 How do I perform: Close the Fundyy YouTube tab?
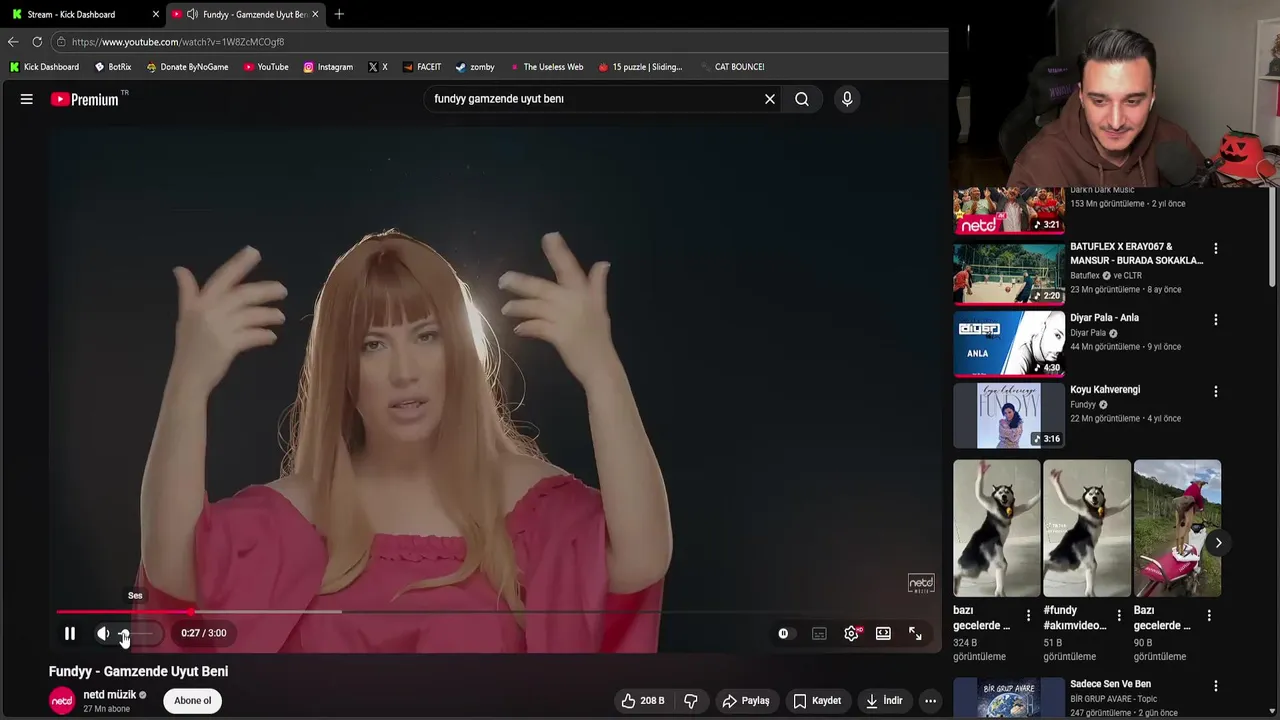pyautogui.click(x=315, y=14)
